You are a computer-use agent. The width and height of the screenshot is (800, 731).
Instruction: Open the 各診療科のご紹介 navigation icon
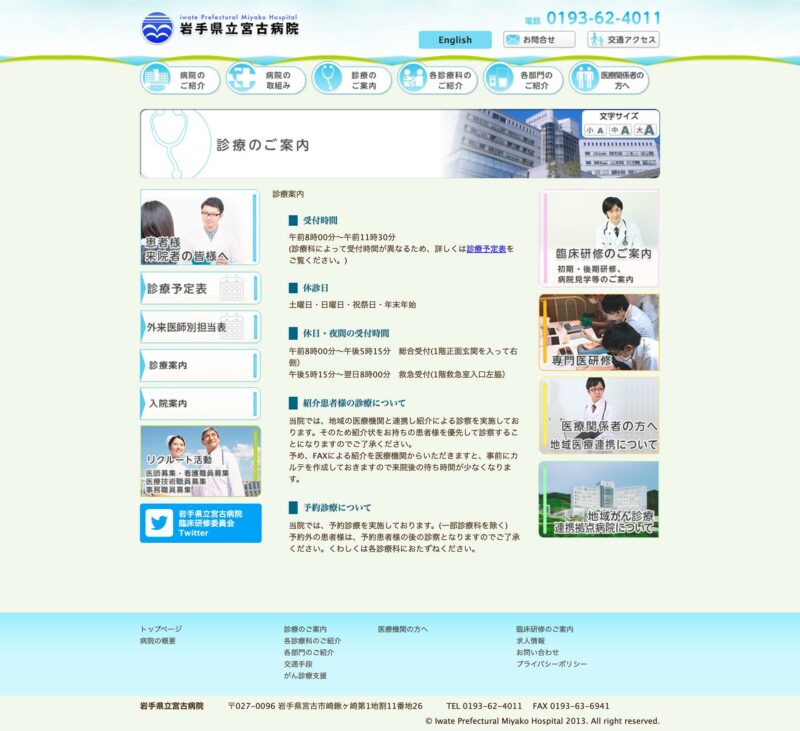(412, 78)
